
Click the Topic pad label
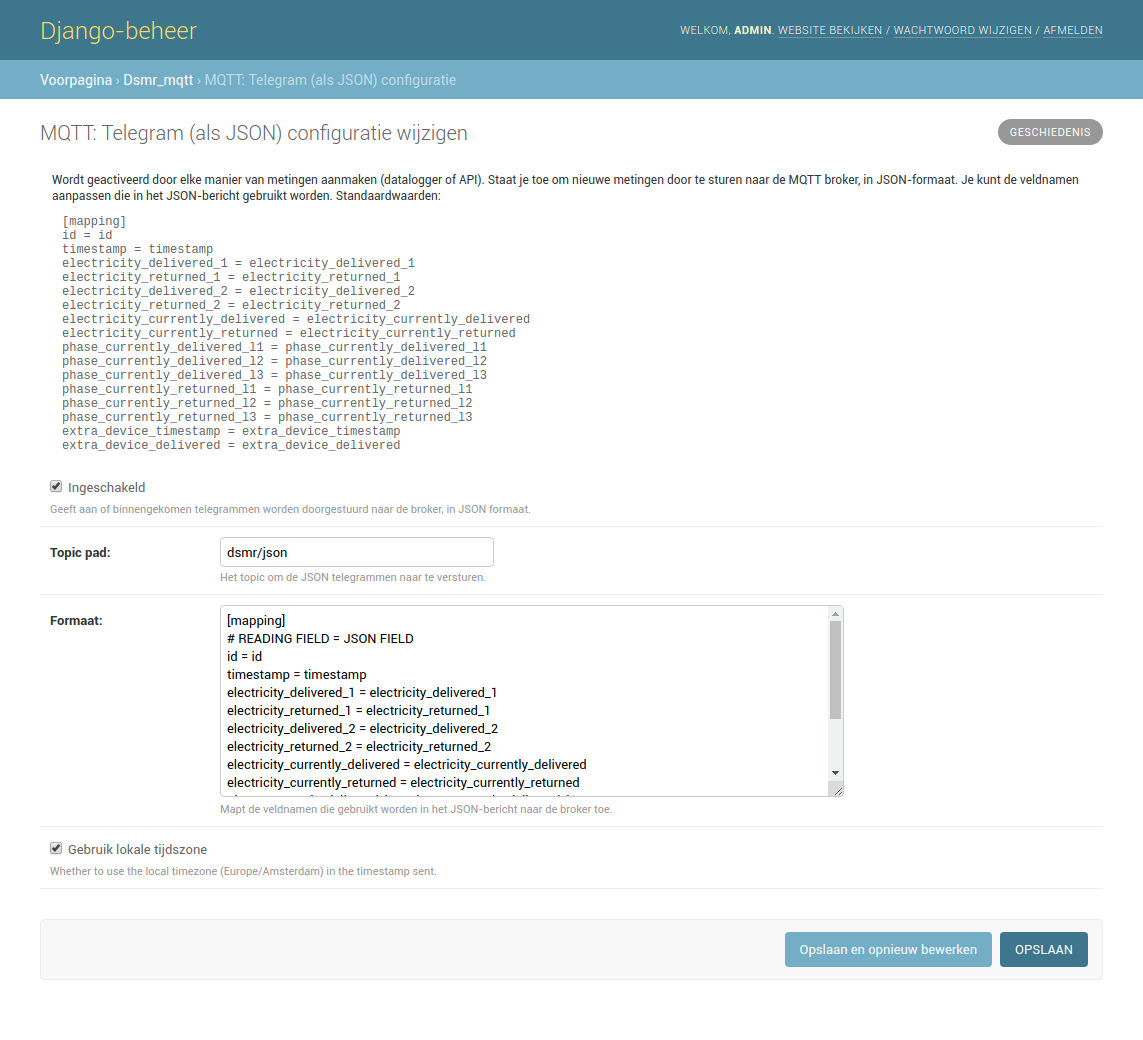click(x=80, y=552)
